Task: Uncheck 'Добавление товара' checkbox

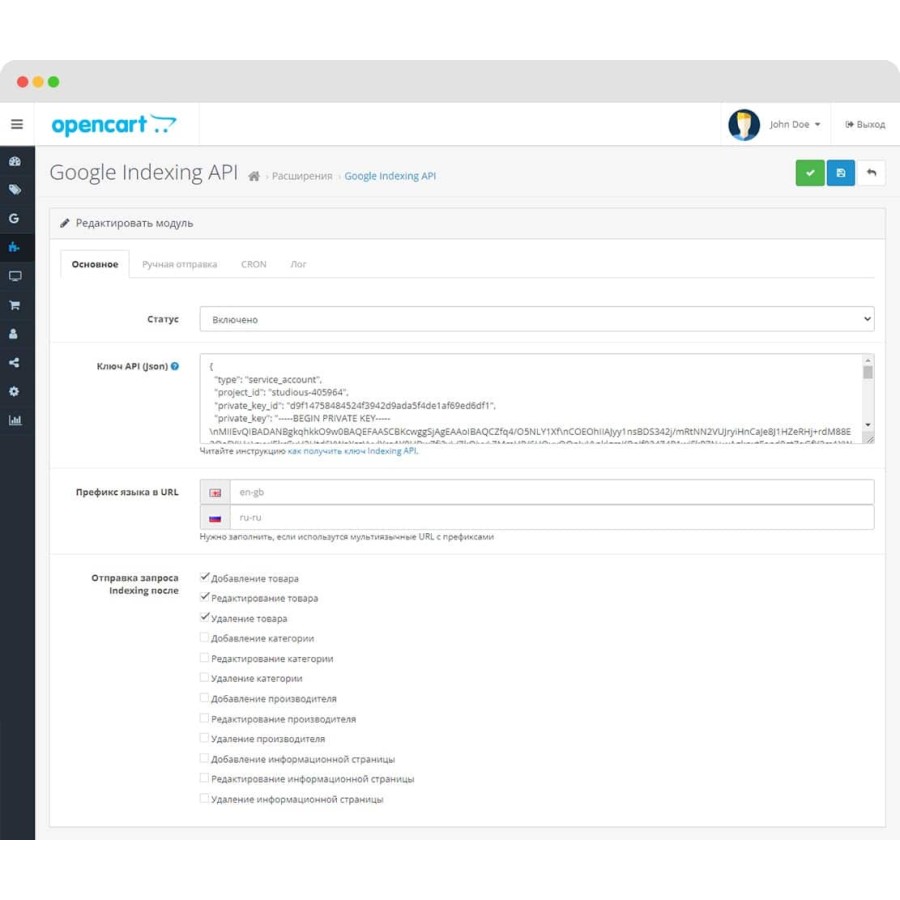Action: tap(204, 577)
